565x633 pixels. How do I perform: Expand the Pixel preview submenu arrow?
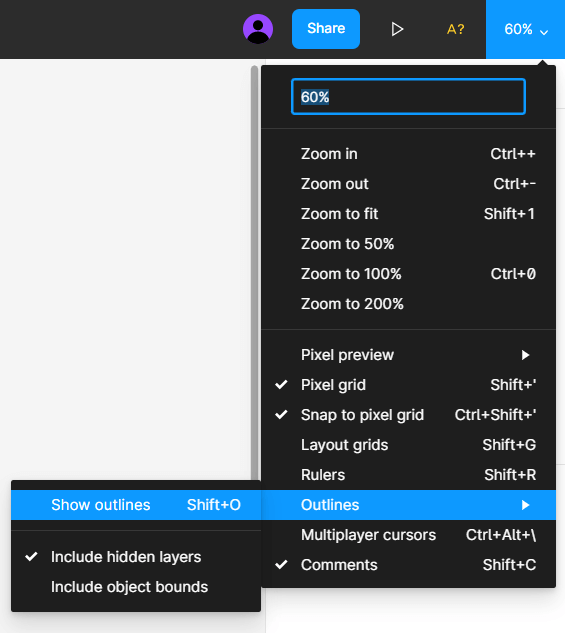click(525, 355)
